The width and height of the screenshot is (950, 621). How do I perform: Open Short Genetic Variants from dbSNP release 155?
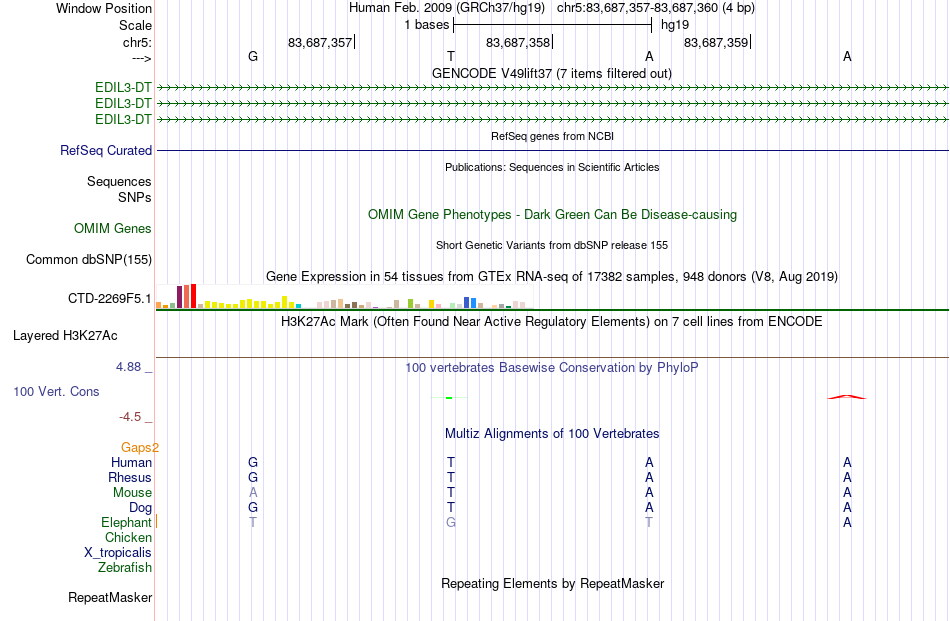552,245
